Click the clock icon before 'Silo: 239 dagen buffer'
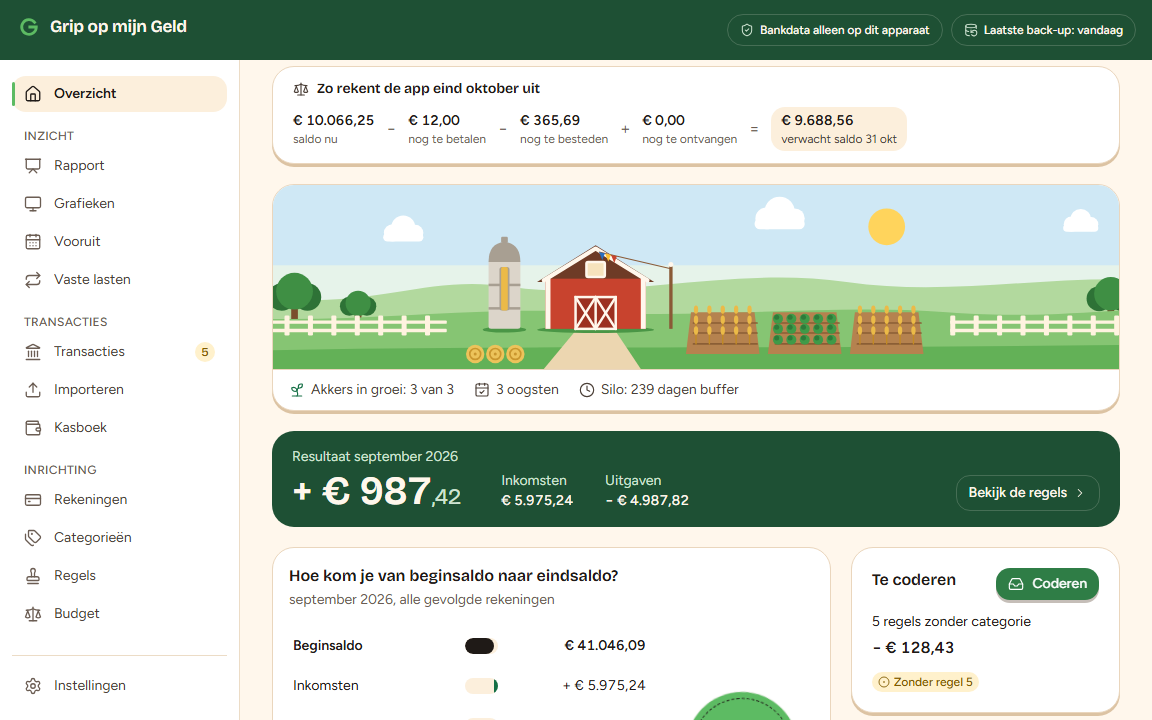 pos(586,390)
